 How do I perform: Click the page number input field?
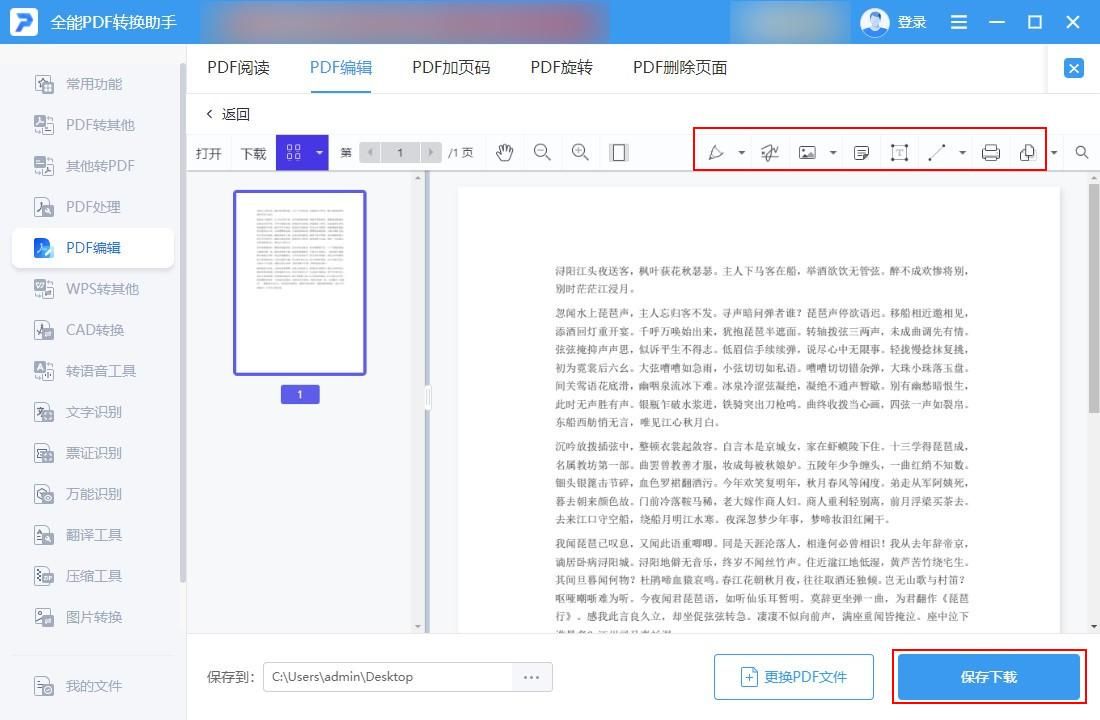(400, 152)
